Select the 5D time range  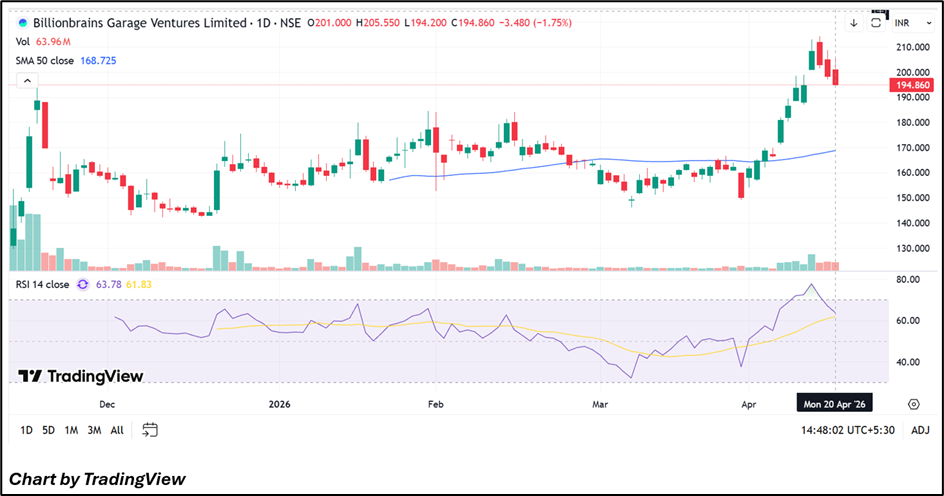[48, 430]
